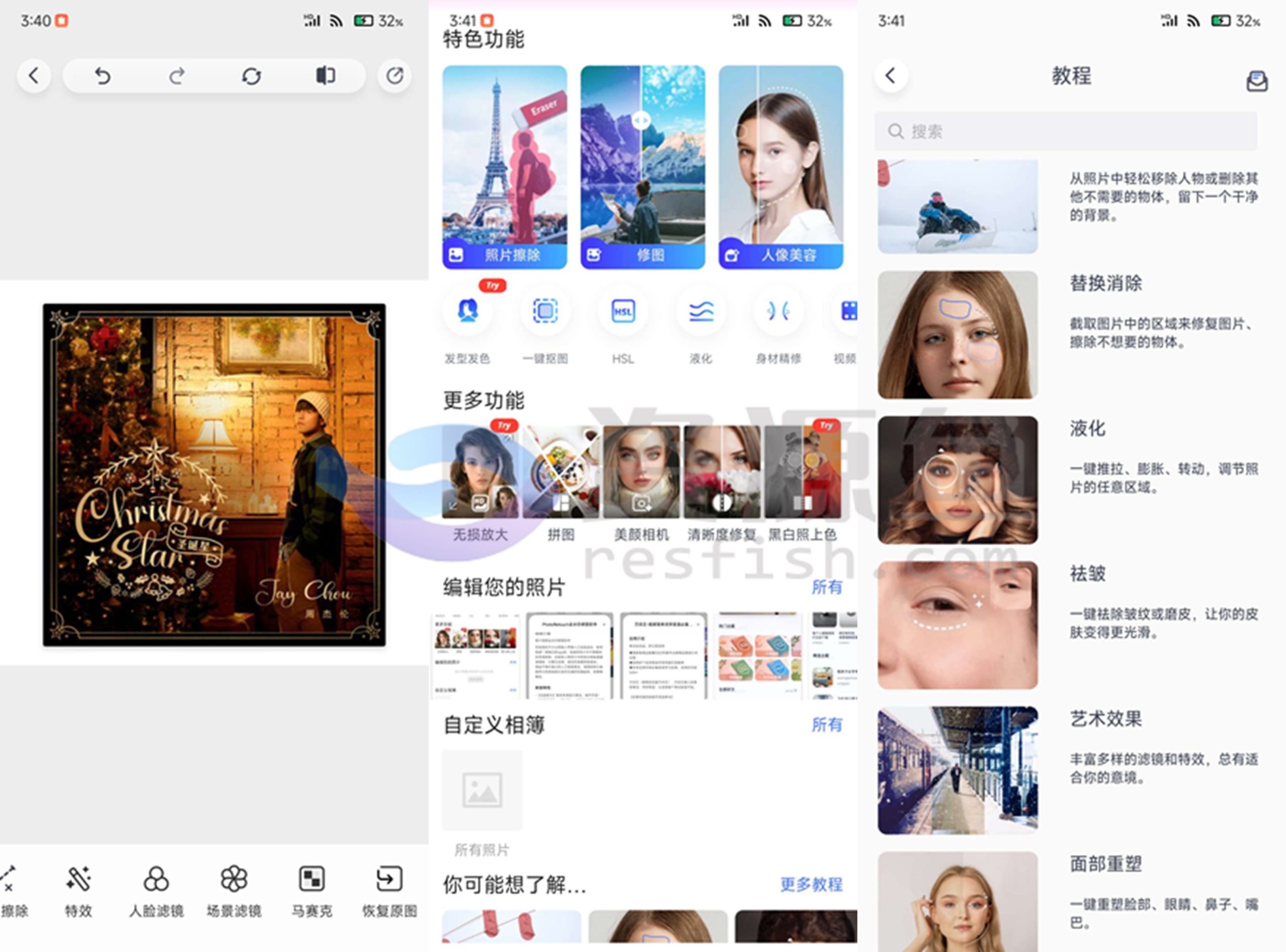
Task: Open the 替换消除 tutorial thumbnail
Action: (x=957, y=335)
